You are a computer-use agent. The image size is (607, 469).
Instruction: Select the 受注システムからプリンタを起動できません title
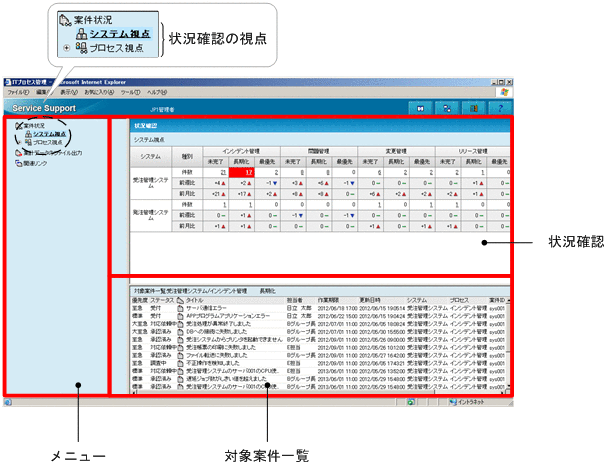[x=234, y=340]
